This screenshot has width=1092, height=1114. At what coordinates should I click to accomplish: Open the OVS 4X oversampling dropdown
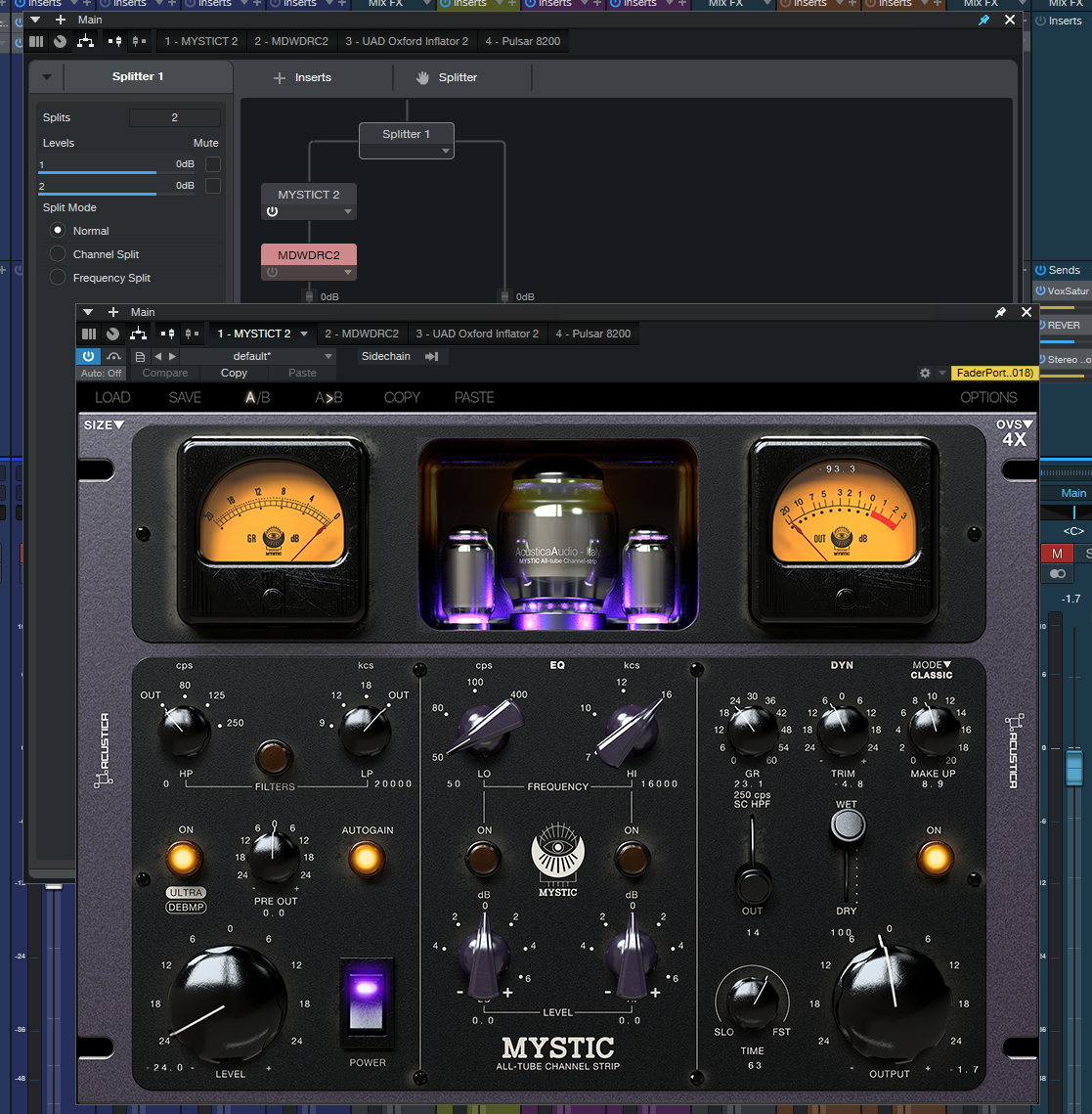click(x=1014, y=433)
